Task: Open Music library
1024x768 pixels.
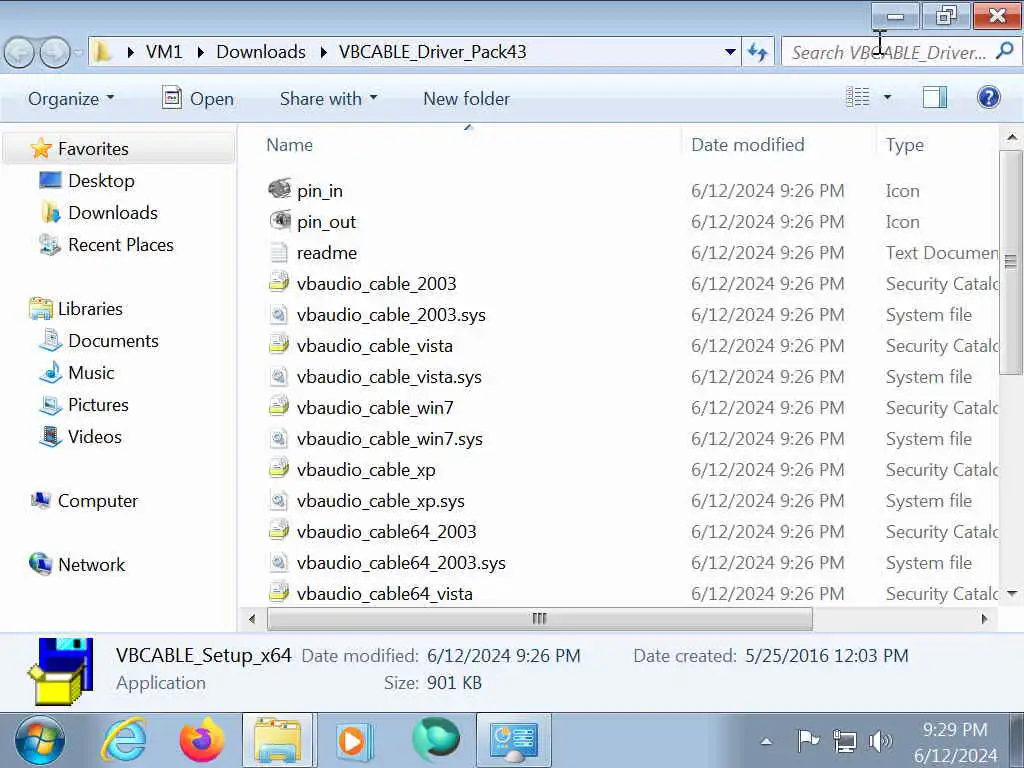Action: pos(91,372)
